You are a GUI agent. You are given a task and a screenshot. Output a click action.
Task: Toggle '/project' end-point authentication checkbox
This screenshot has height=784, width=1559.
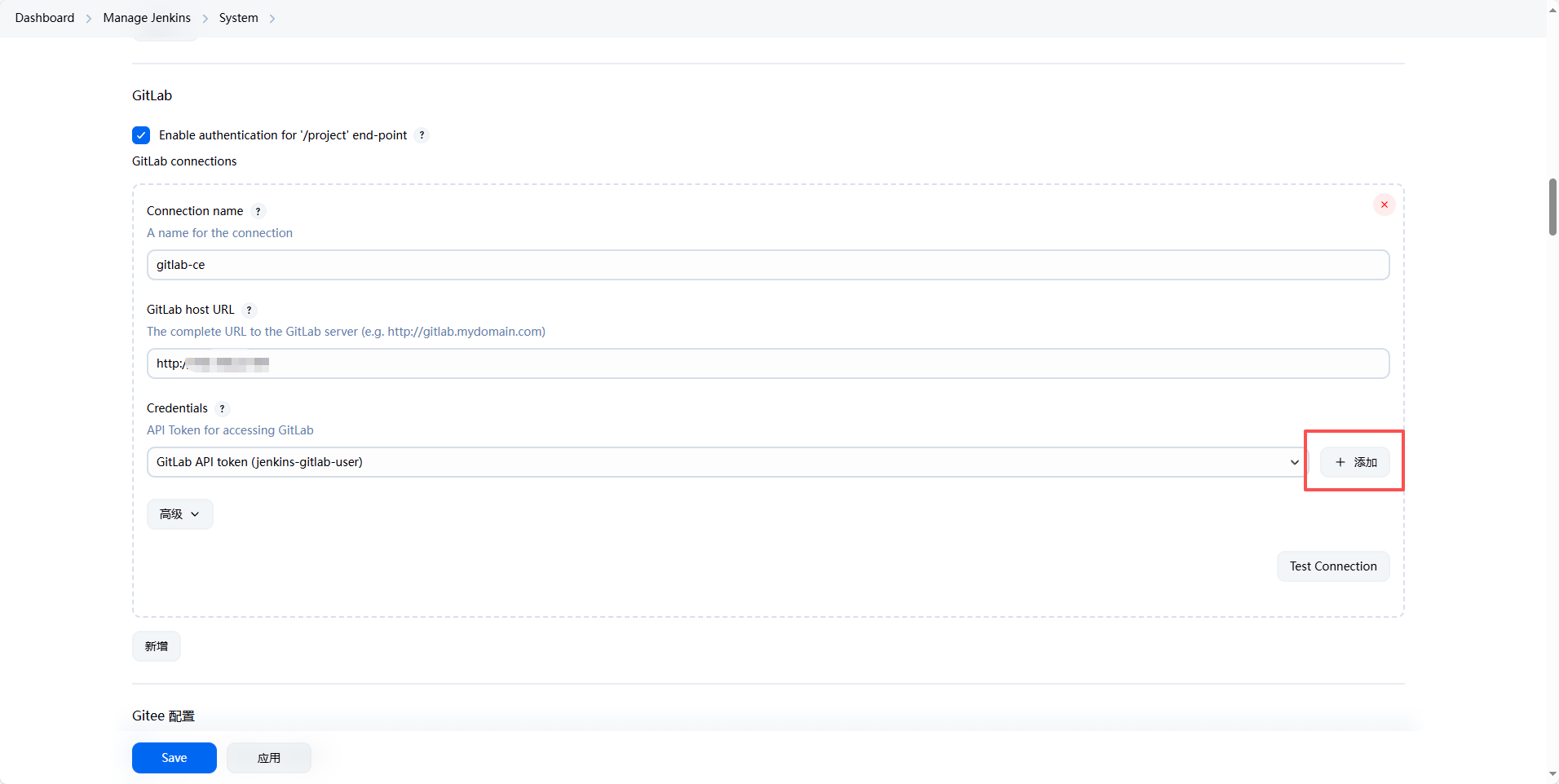click(x=141, y=135)
